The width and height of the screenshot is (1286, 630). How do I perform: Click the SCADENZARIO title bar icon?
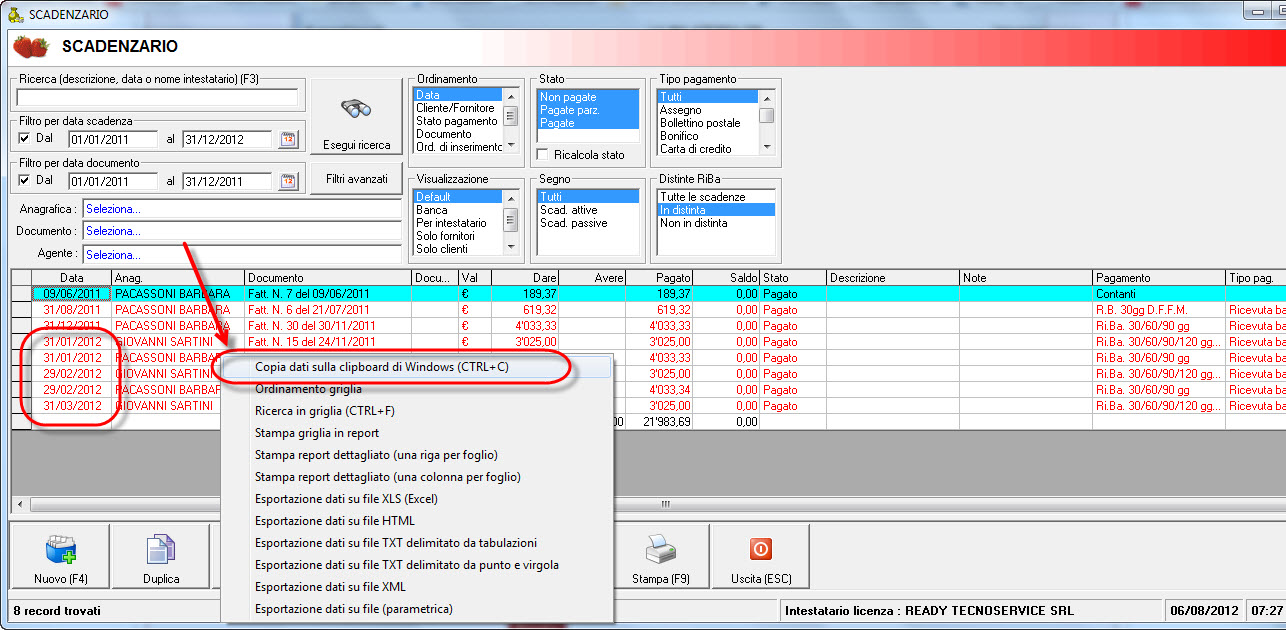tap(14, 14)
